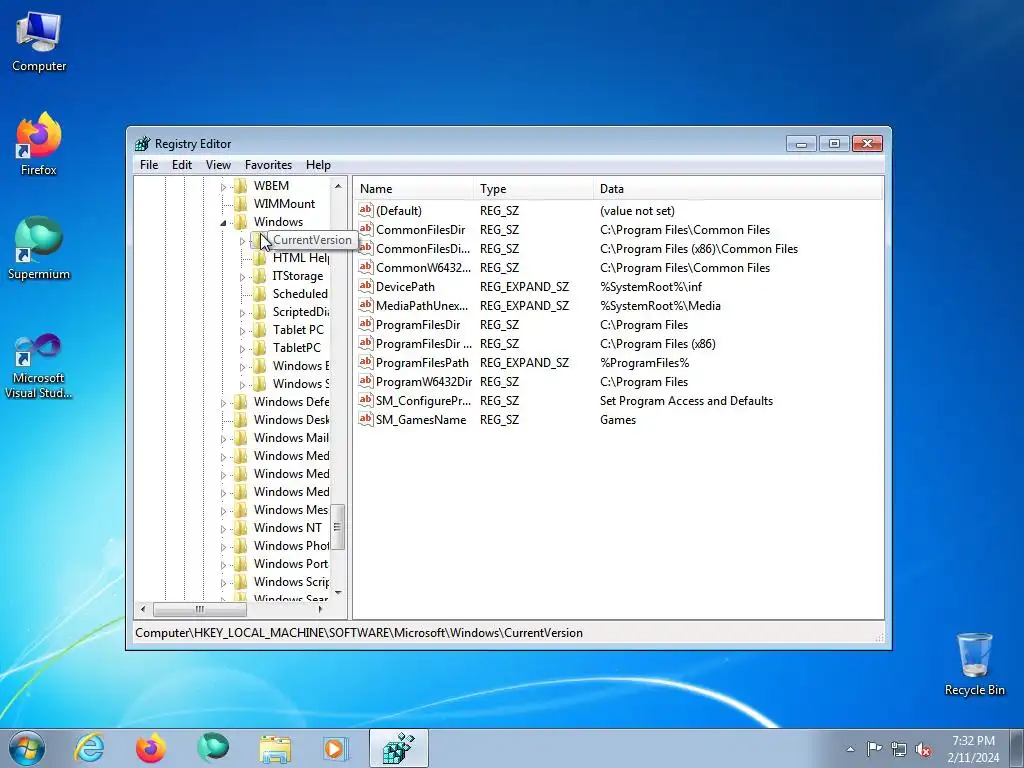The height and width of the screenshot is (768, 1024).
Task: Click the Data column header
Action: 738,189
